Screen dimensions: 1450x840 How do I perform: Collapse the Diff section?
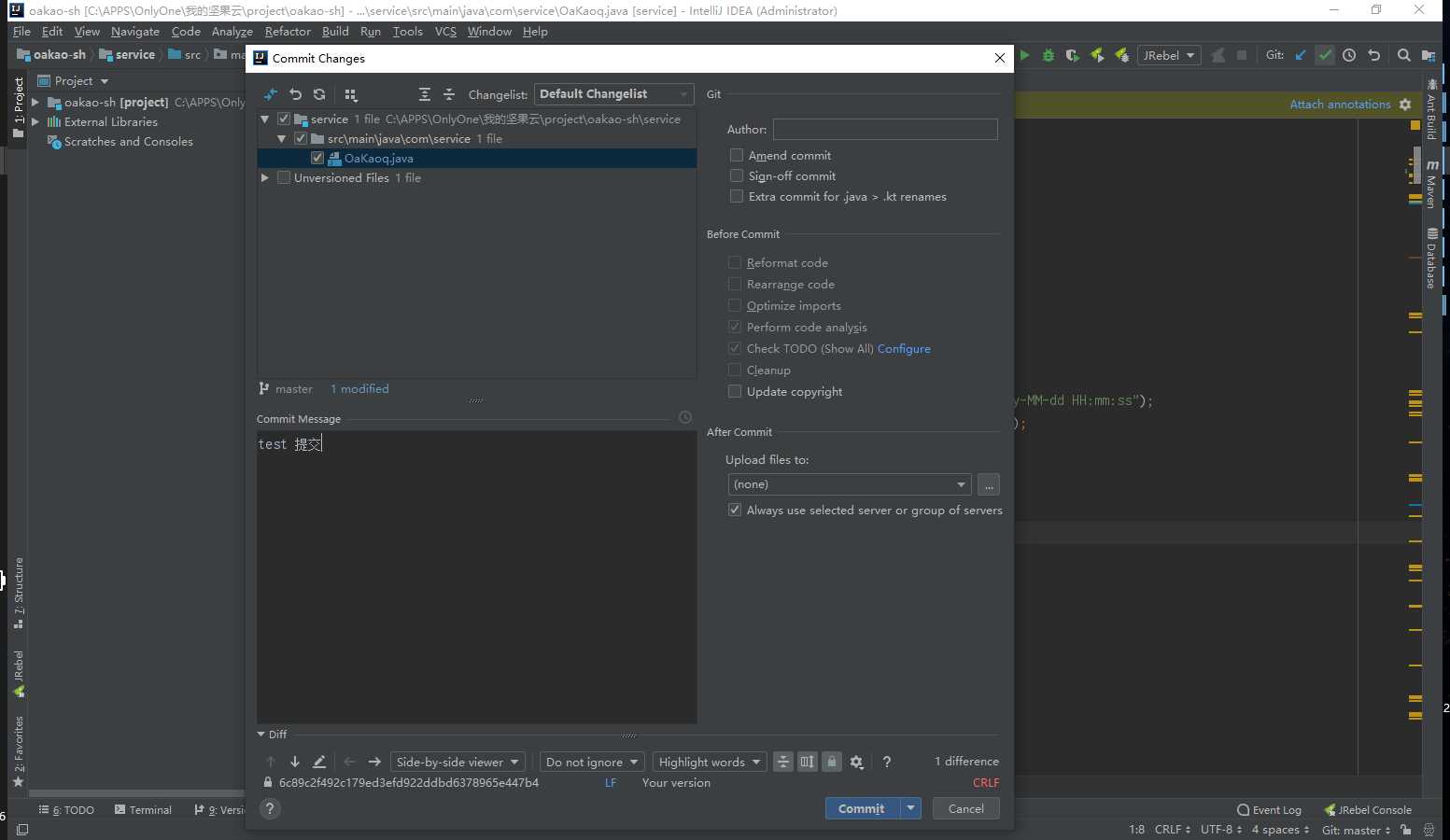261,735
